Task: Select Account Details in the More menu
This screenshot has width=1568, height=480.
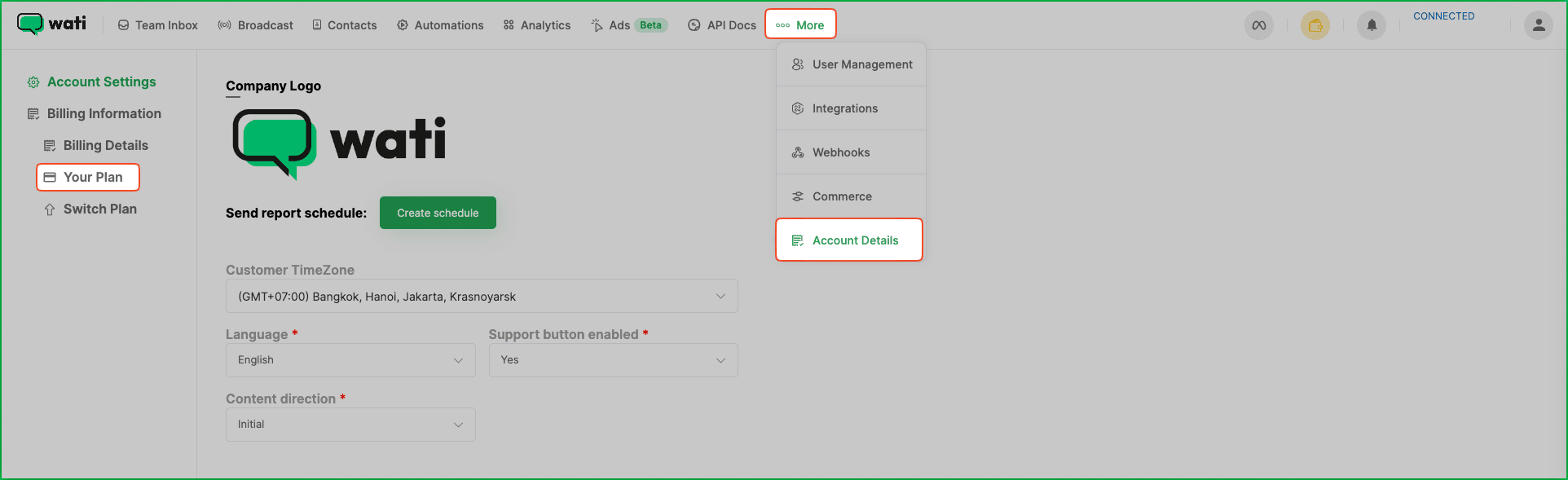Action: click(848, 240)
